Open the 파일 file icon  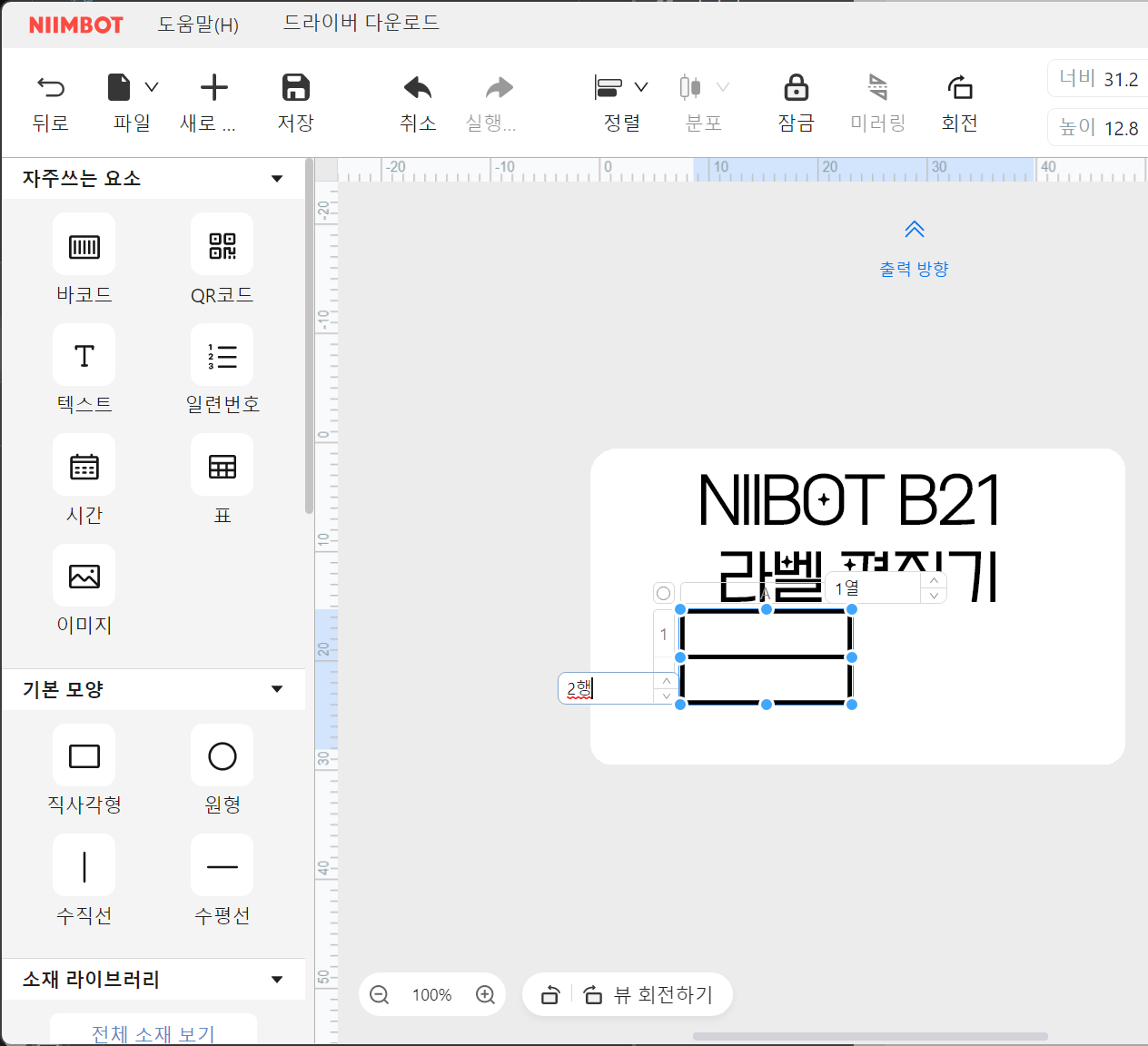[119, 88]
